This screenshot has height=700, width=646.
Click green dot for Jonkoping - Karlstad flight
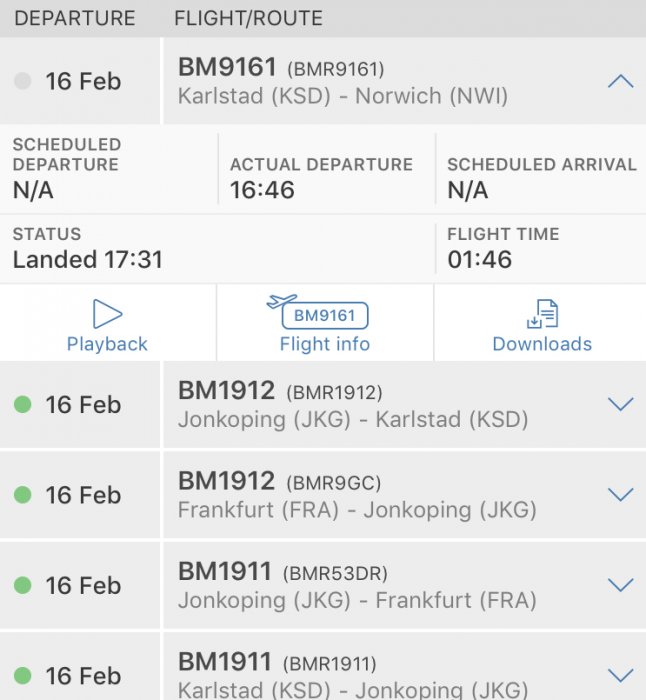(x=23, y=405)
